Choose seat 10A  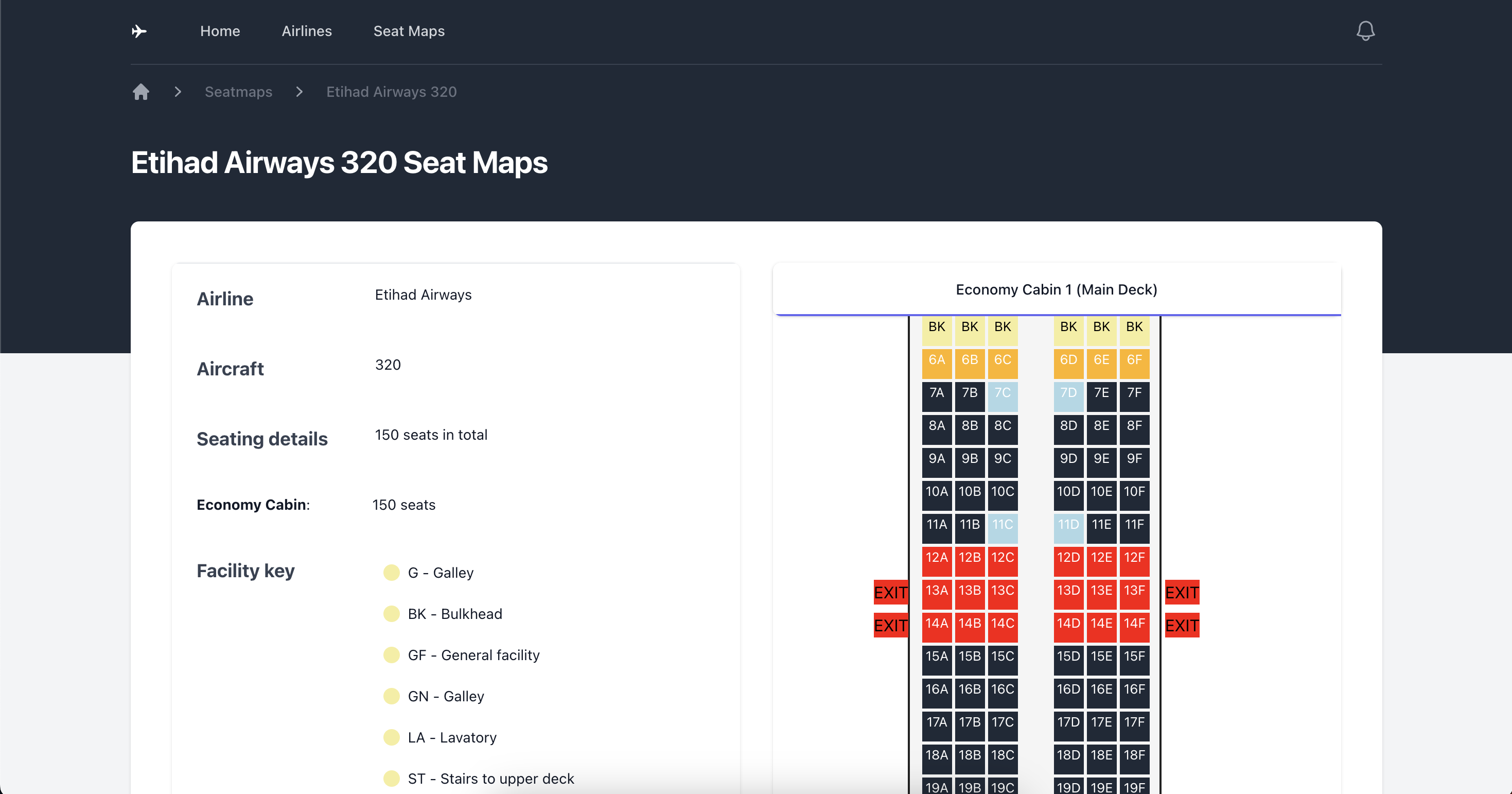point(937,495)
